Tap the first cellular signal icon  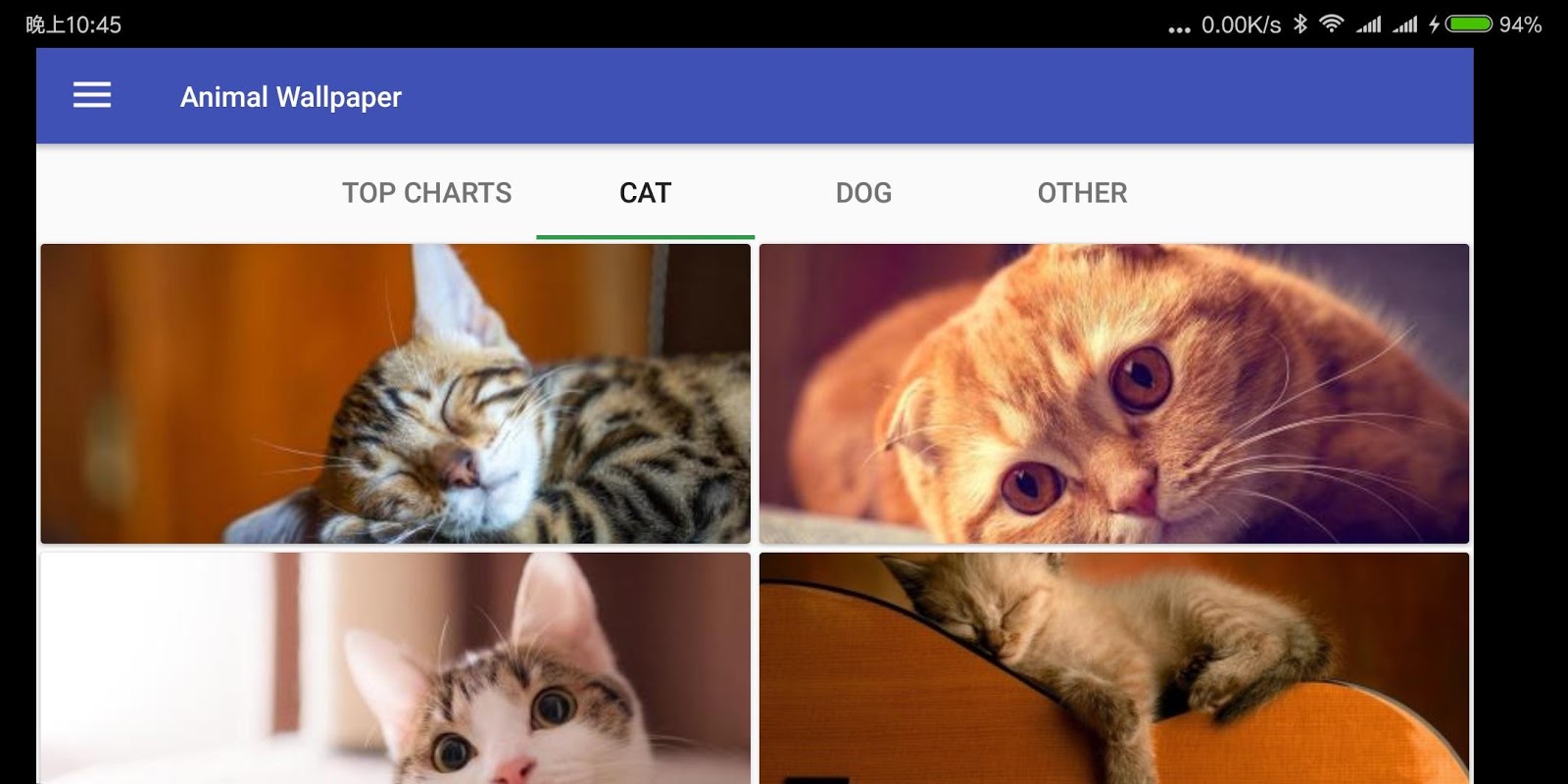pos(1369,24)
